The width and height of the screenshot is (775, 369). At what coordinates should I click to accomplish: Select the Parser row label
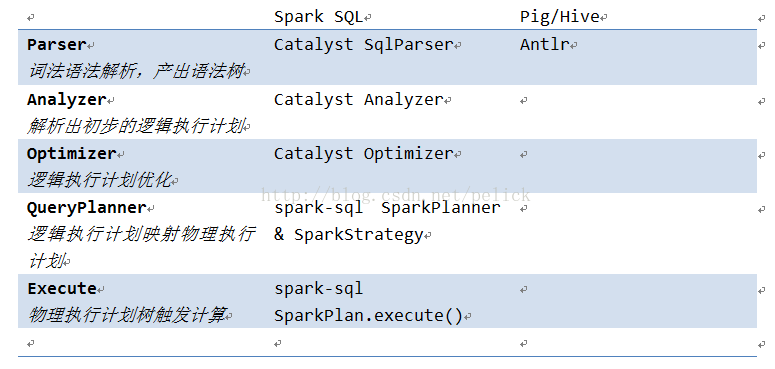coord(56,45)
